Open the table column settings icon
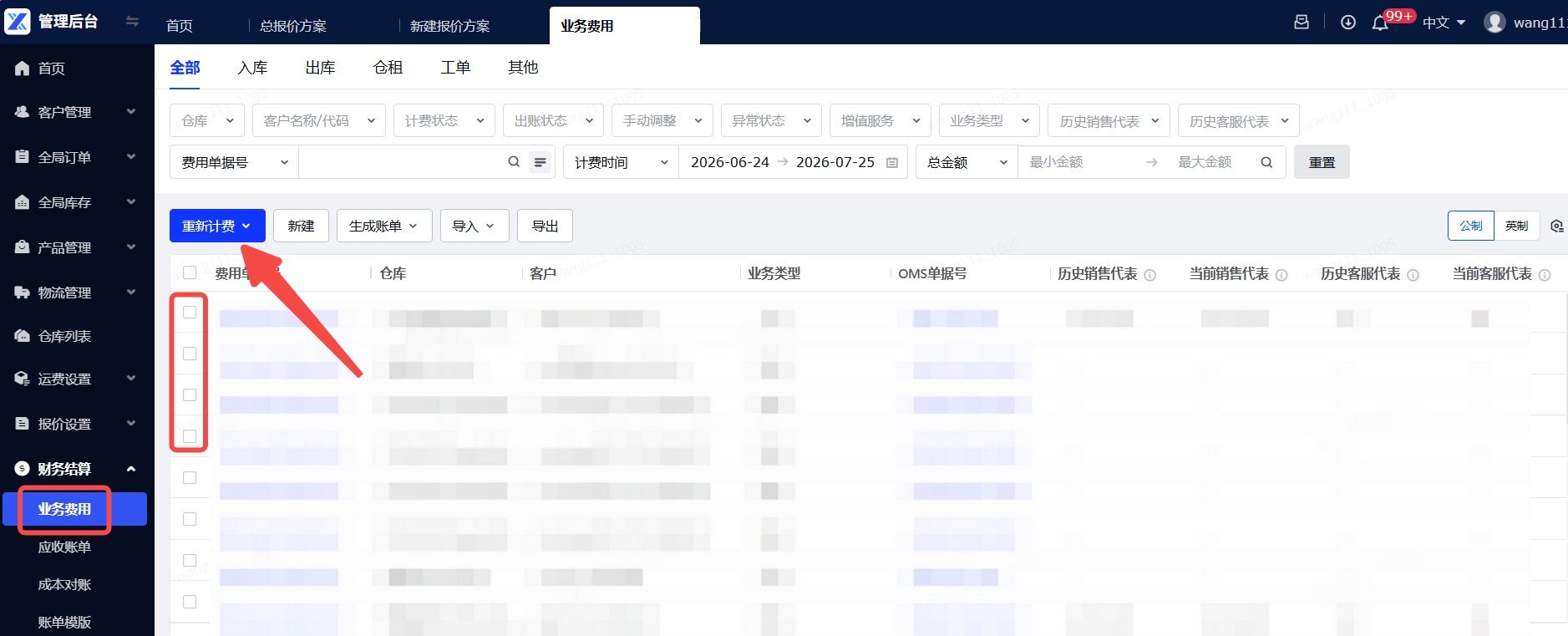The height and width of the screenshot is (636, 1568). [1557, 226]
